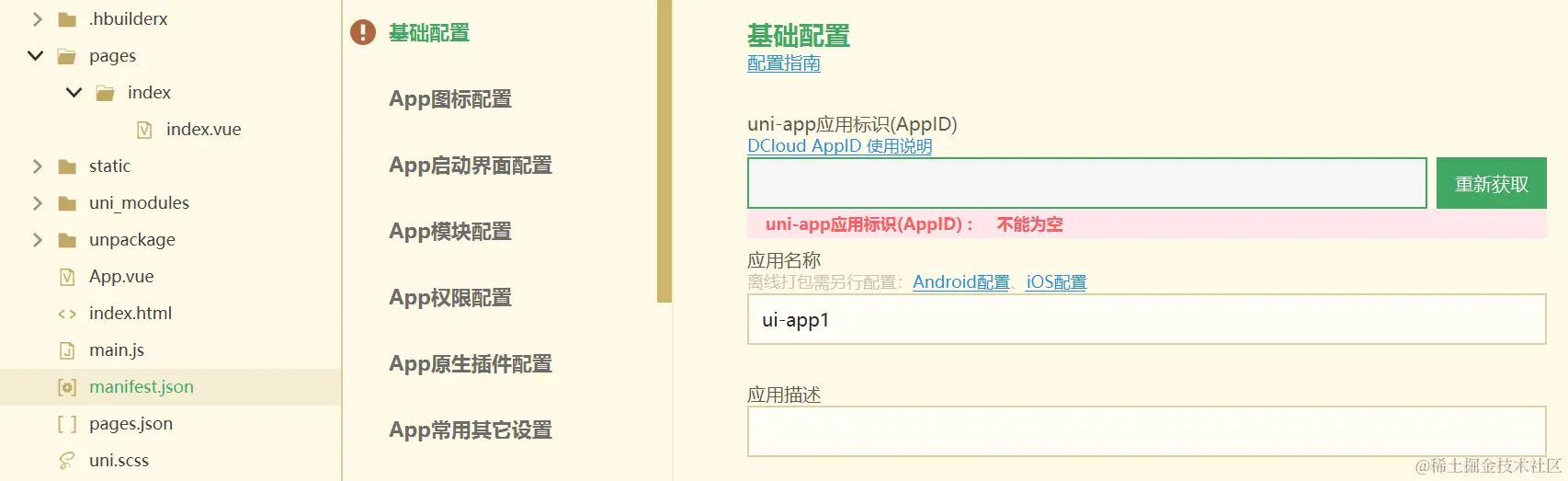This screenshot has height=481, width=1568.
Task: Click the 不能为空 error message text
Action: tap(1029, 224)
